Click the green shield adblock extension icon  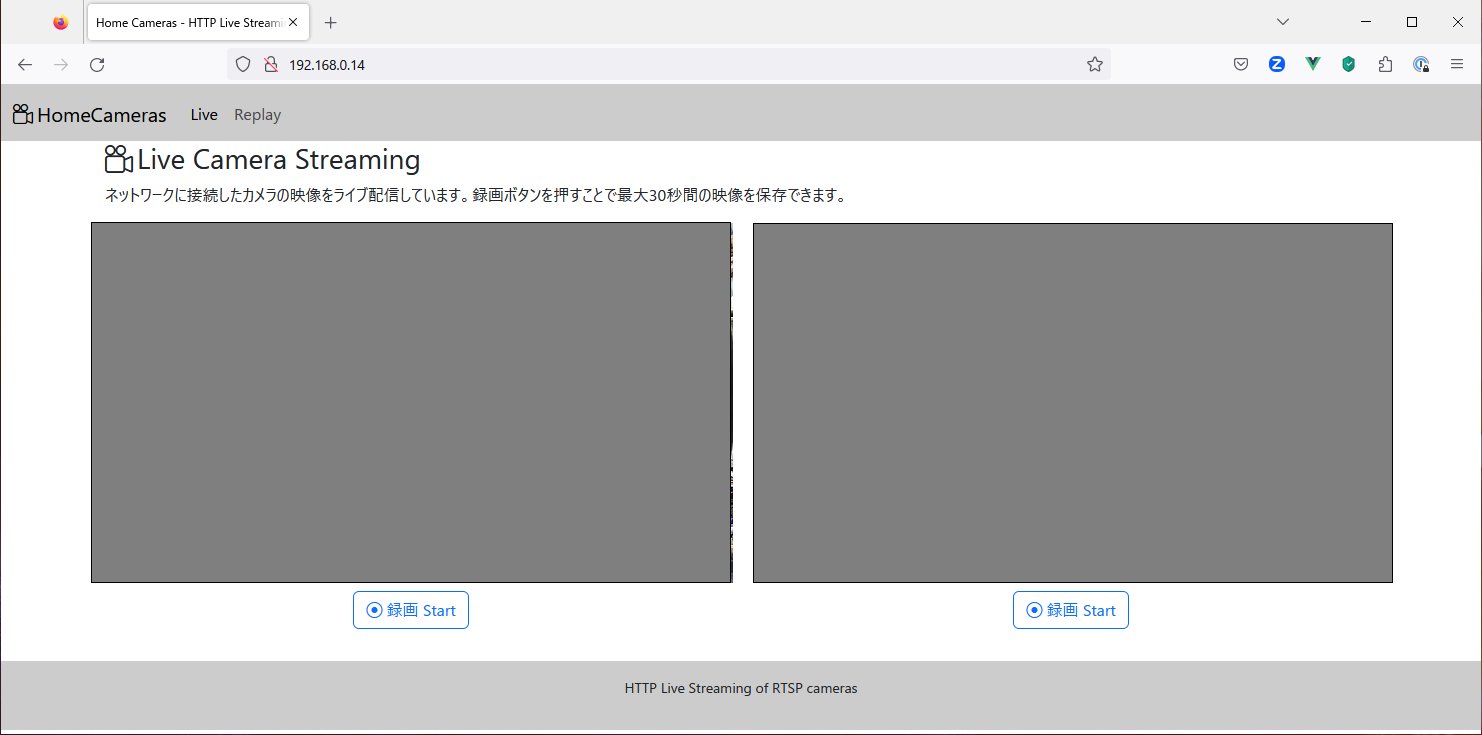coord(1348,64)
